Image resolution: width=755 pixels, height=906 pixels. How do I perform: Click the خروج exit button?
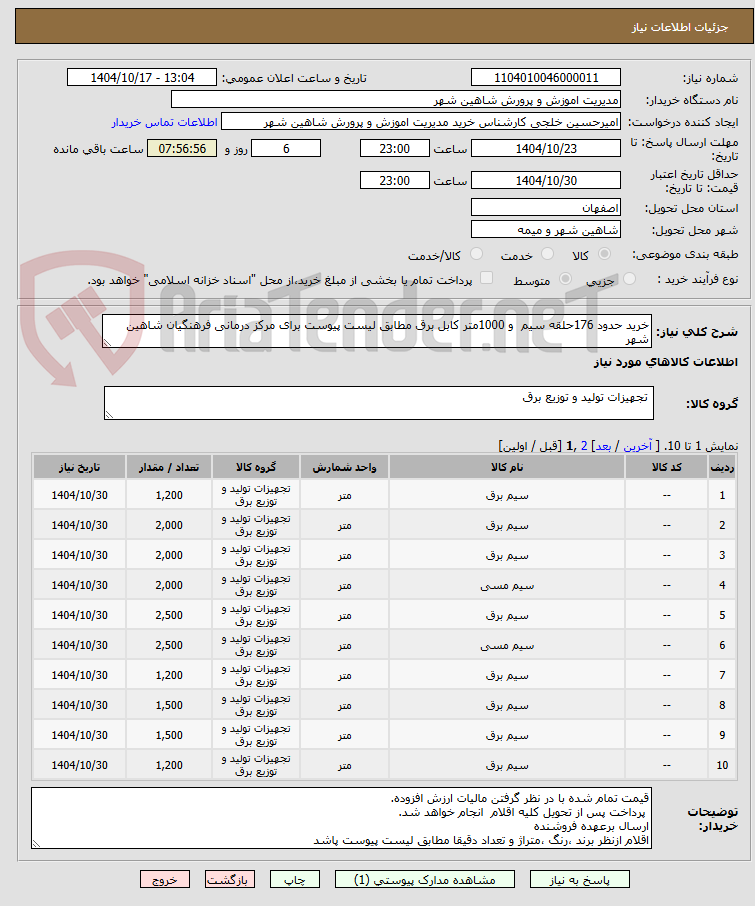pos(165,879)
